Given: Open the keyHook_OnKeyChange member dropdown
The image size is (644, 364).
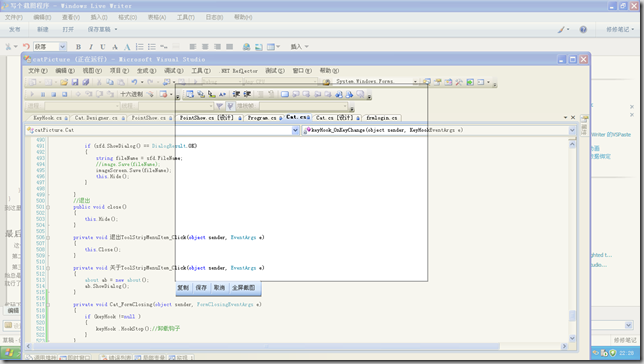Looking at the screenshot, I should click(x=572, y=130).
